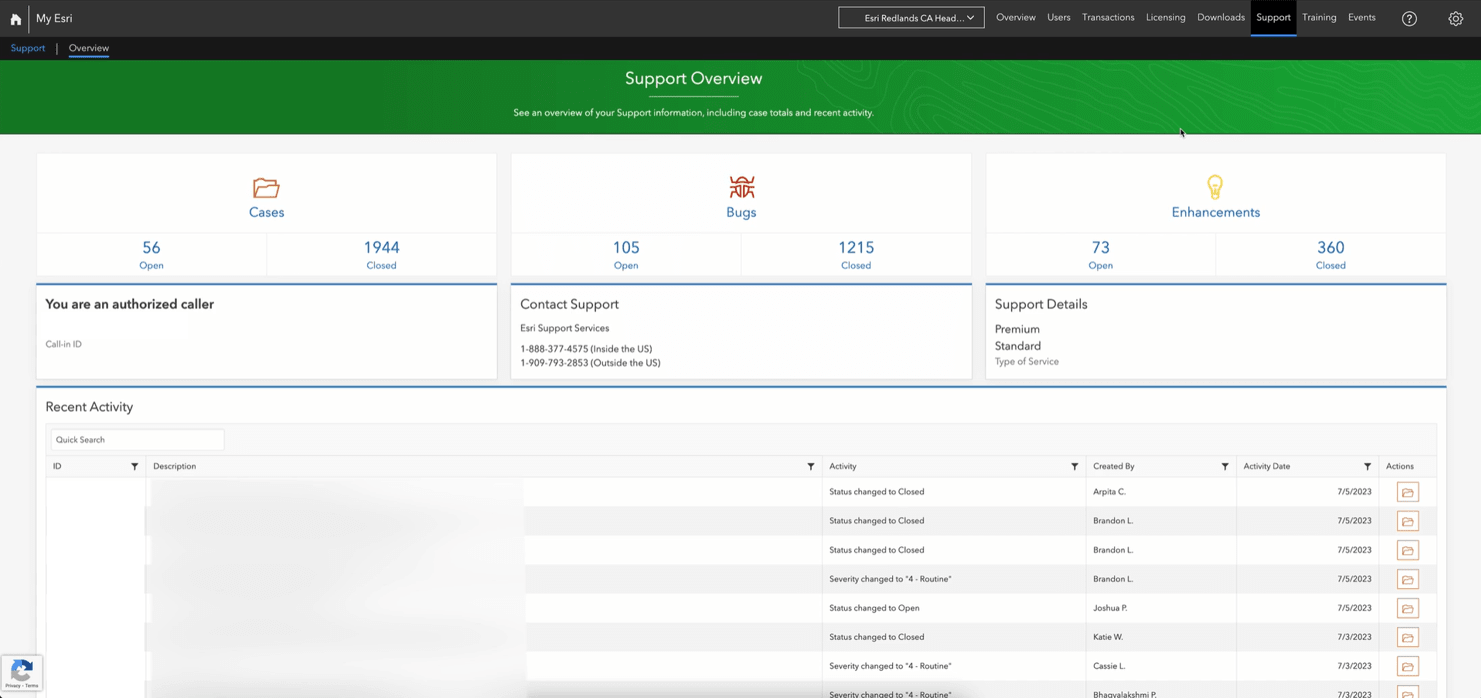
Task: Focus the Quick Search field
Action: click(137, 440)
